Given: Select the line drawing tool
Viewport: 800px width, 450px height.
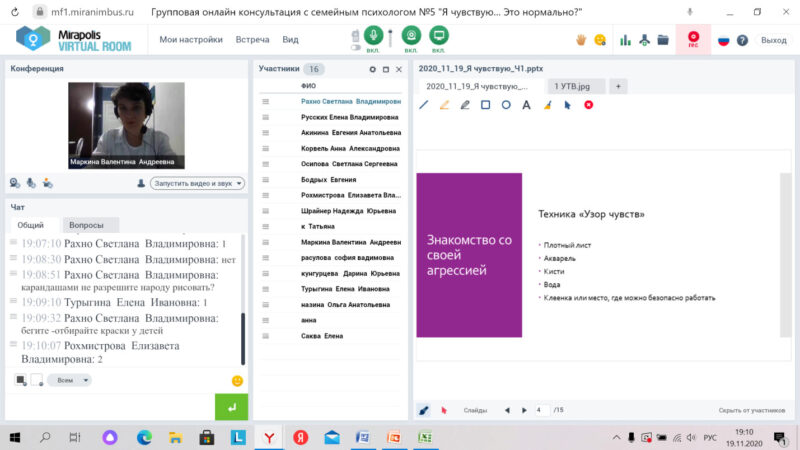Looking at the screenshot, I should [x=423, y=105].
